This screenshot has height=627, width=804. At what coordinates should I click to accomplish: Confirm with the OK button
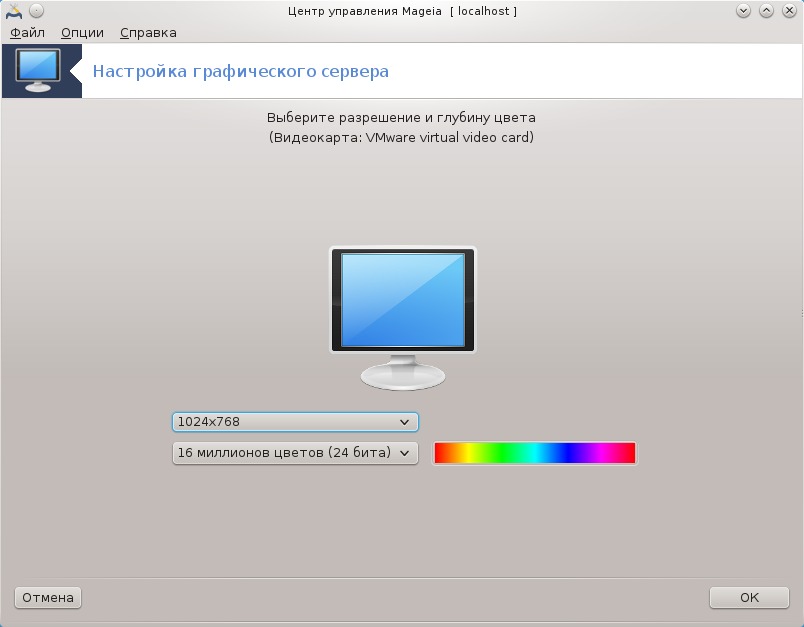point(749,597)
